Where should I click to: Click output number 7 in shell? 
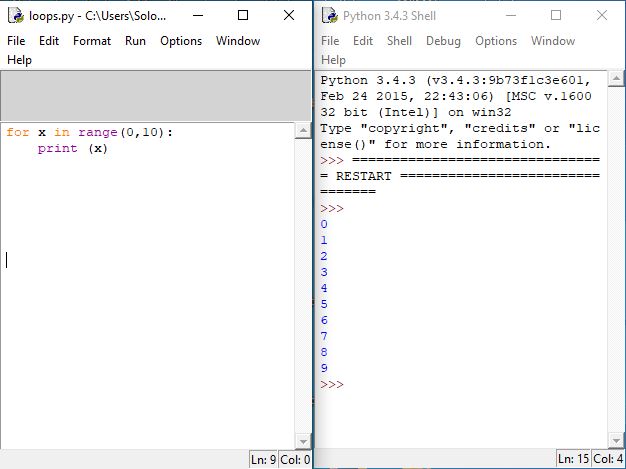pos(324,336)
